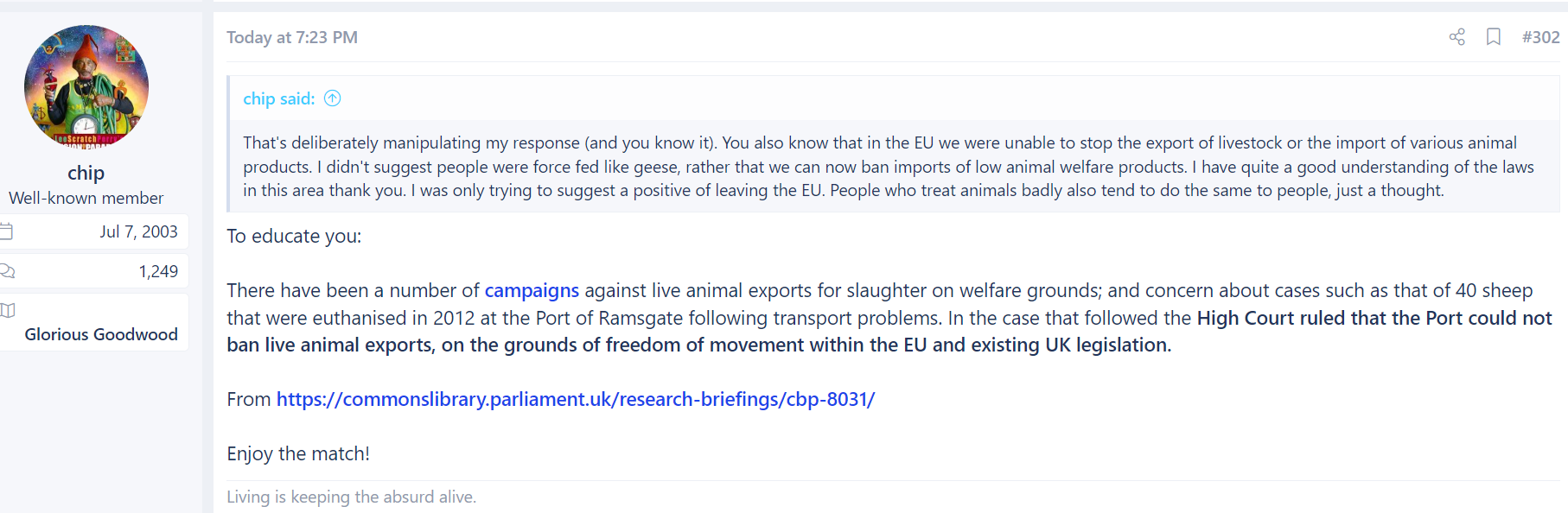Click the share icon for post #302
The height and width of the screenshot is (513, 1568).
1456,37
